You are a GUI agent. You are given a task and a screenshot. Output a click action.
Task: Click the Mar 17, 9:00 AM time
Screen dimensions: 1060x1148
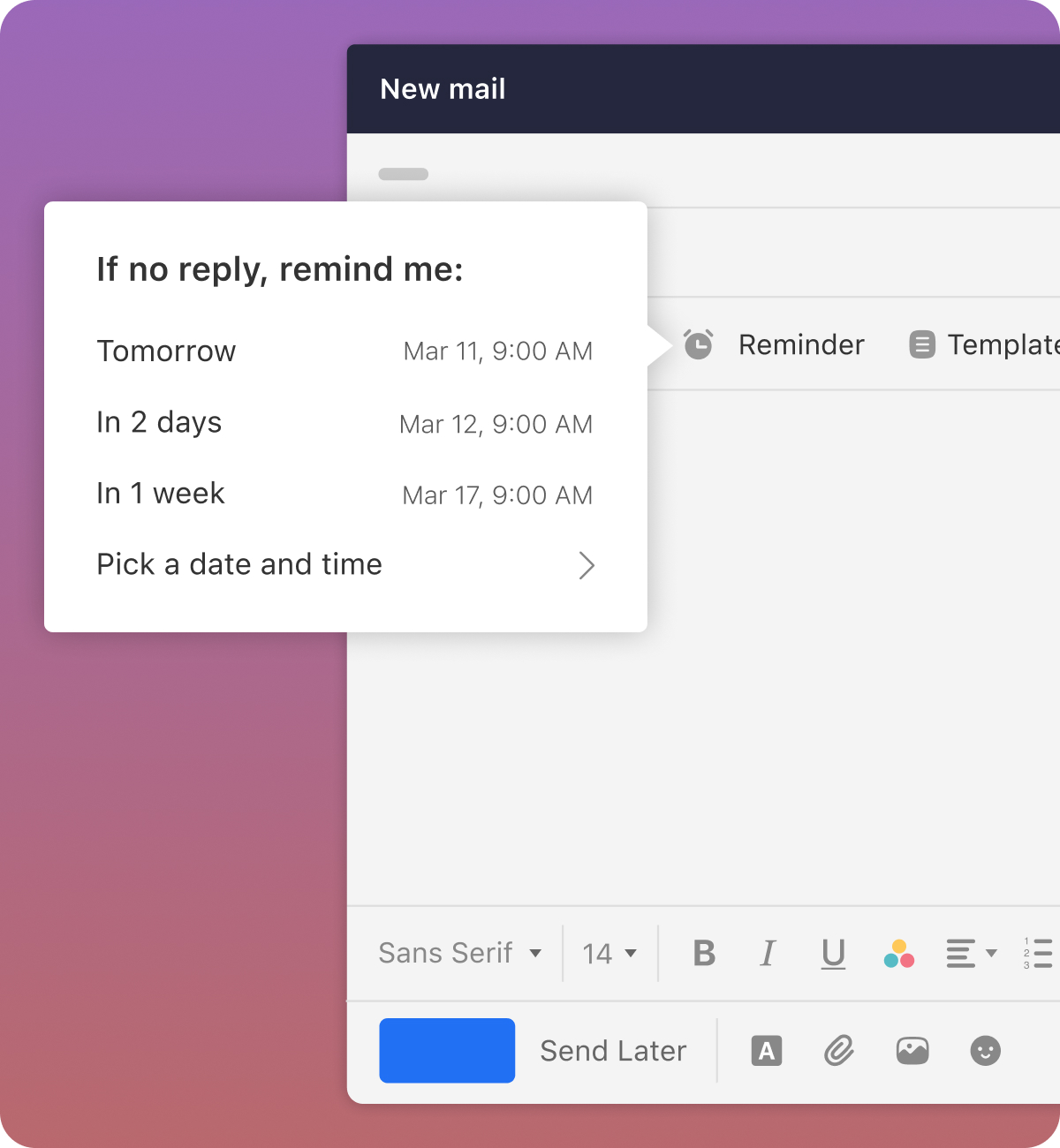pos(497,495)
